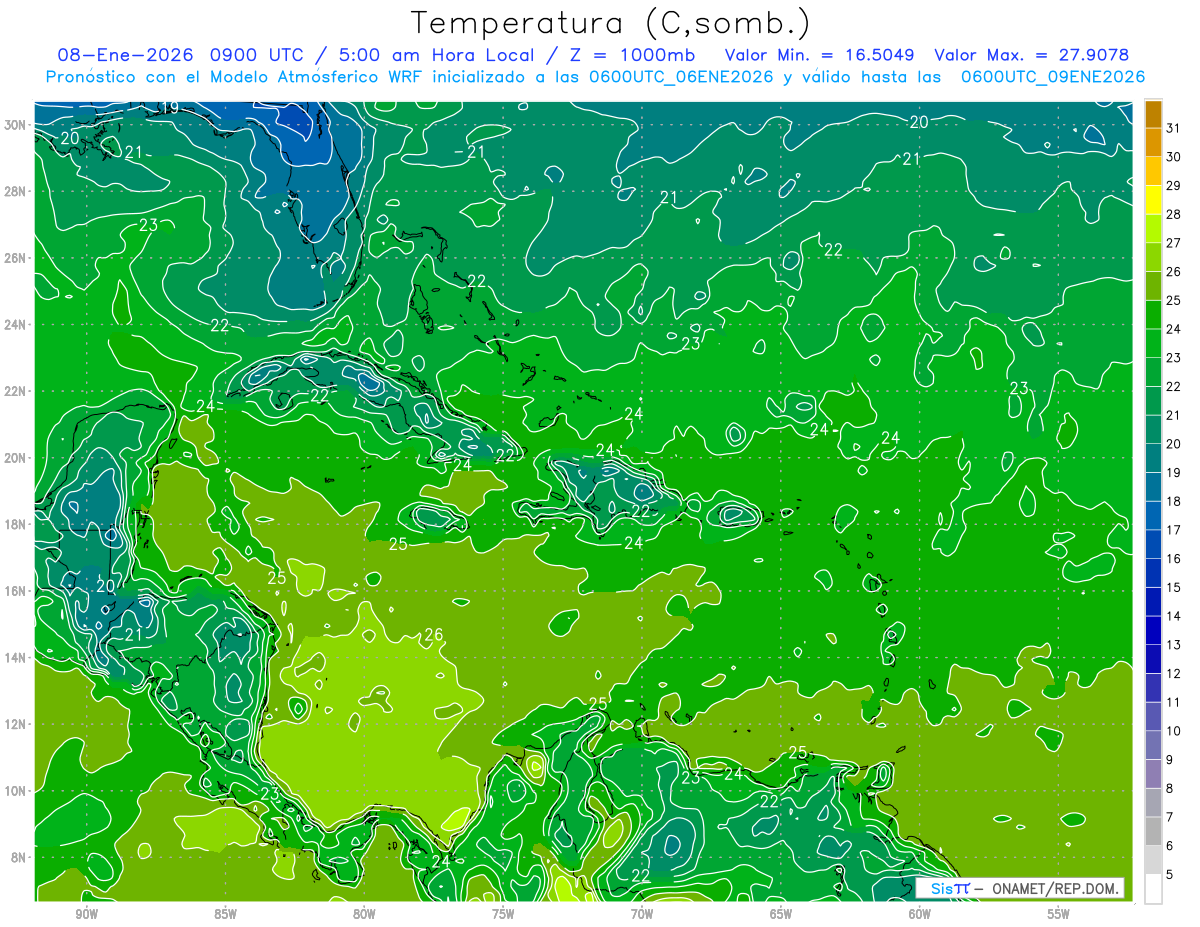Image resolution: width=1200 pixels, height=927 pixels.
Task: Click the '14N' latitude axis label
Action: (x=16, y=658)
